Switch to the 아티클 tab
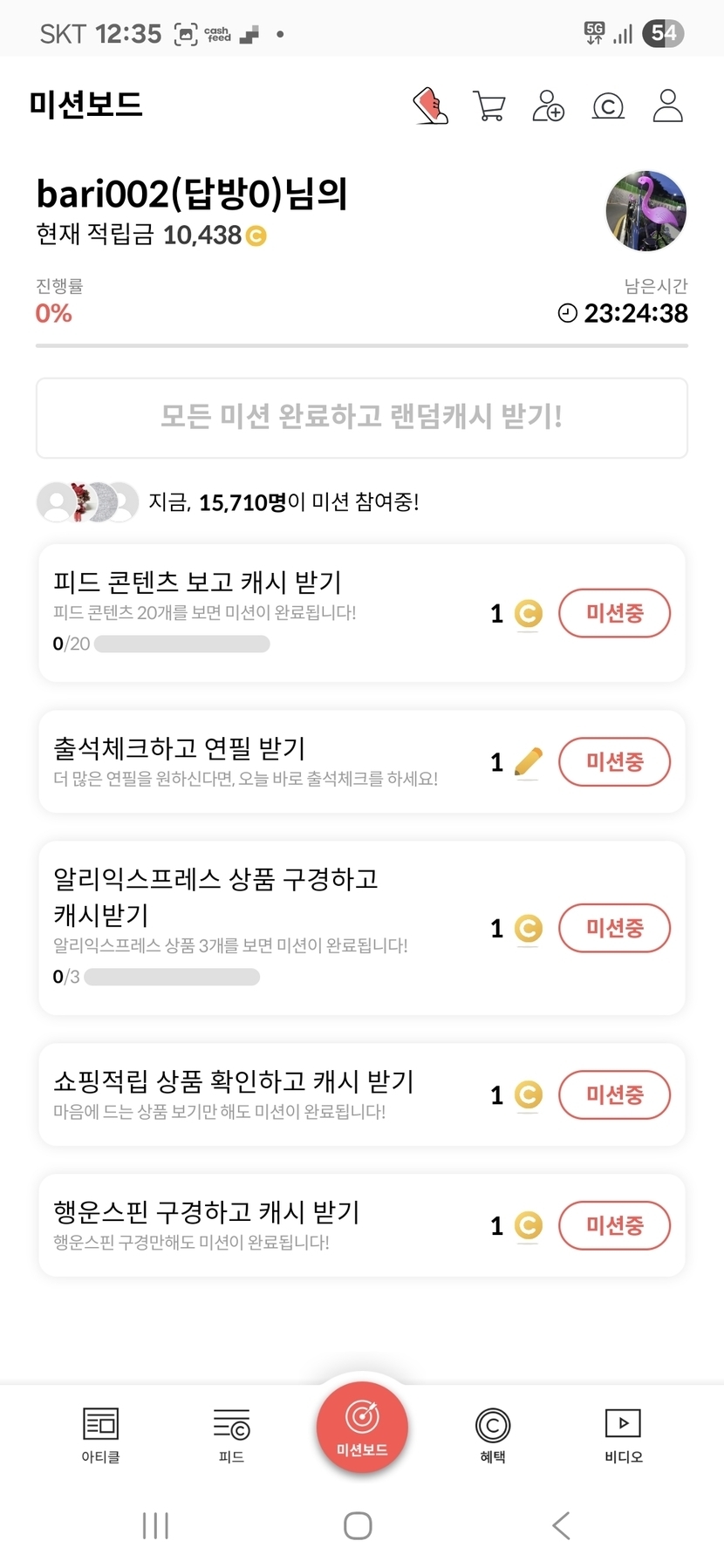 [100, 1435]
